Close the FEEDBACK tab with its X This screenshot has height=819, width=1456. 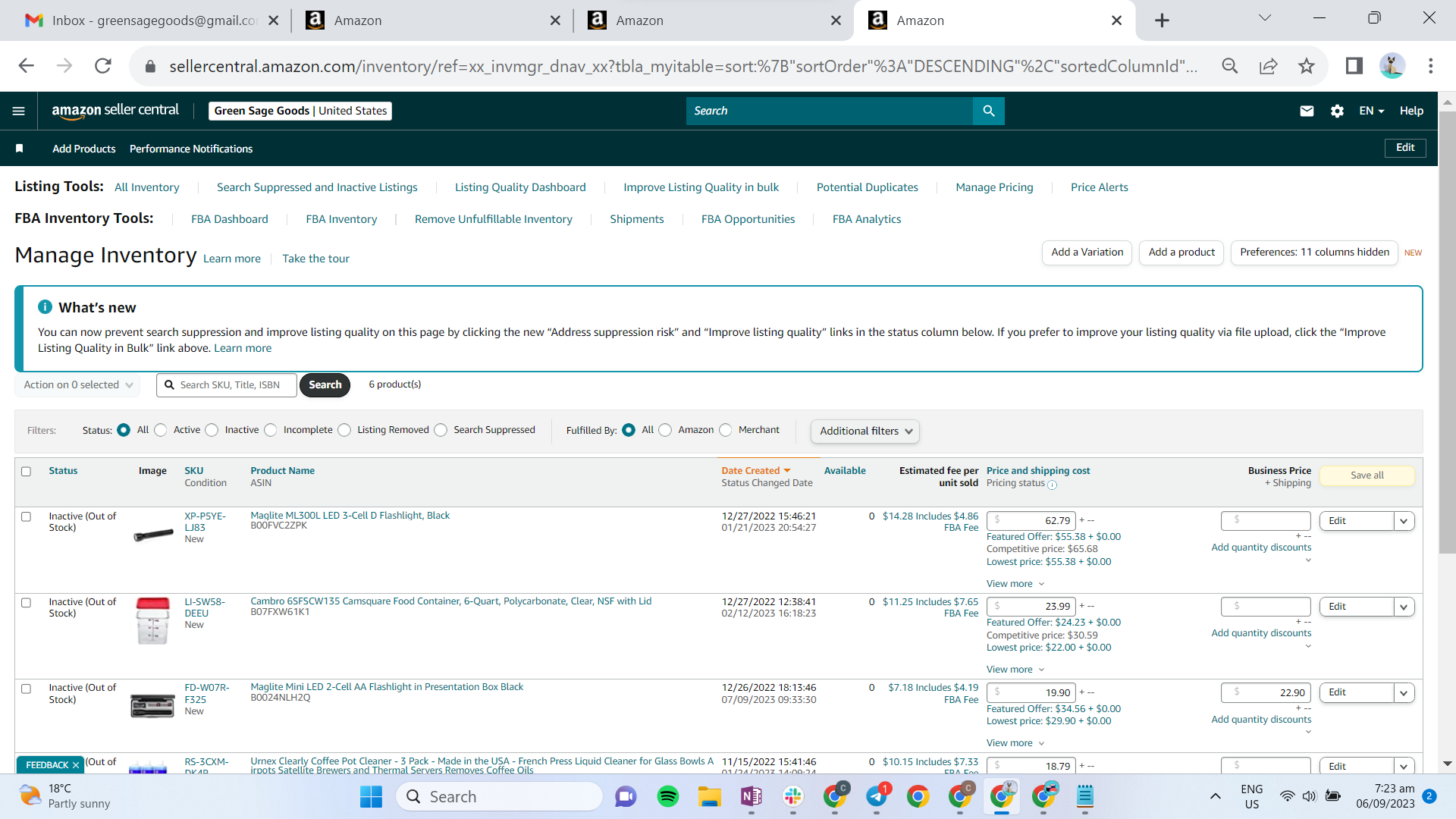[x=76, y=765]
